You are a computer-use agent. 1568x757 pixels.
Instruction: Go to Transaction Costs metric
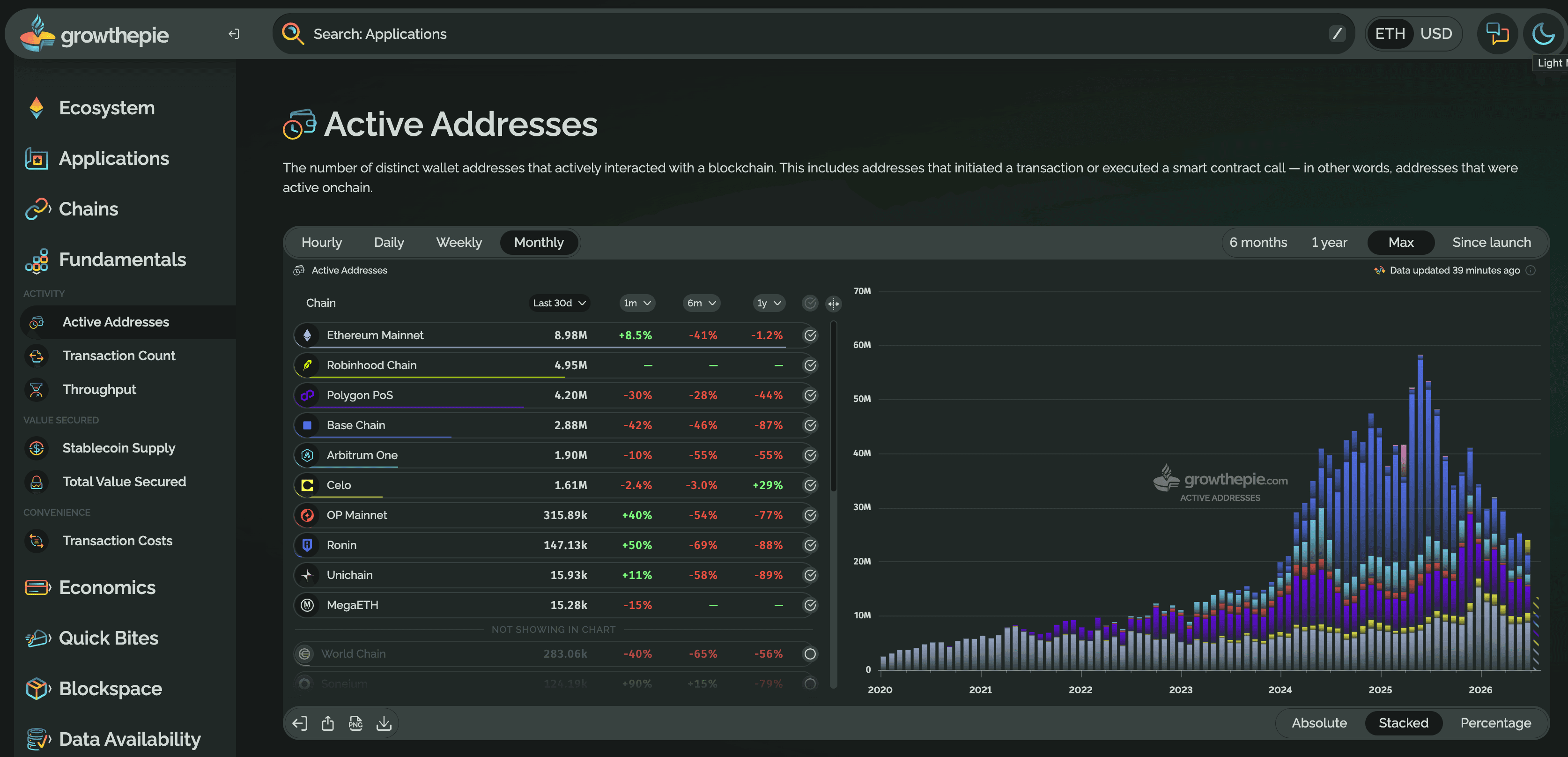[118, 541]
